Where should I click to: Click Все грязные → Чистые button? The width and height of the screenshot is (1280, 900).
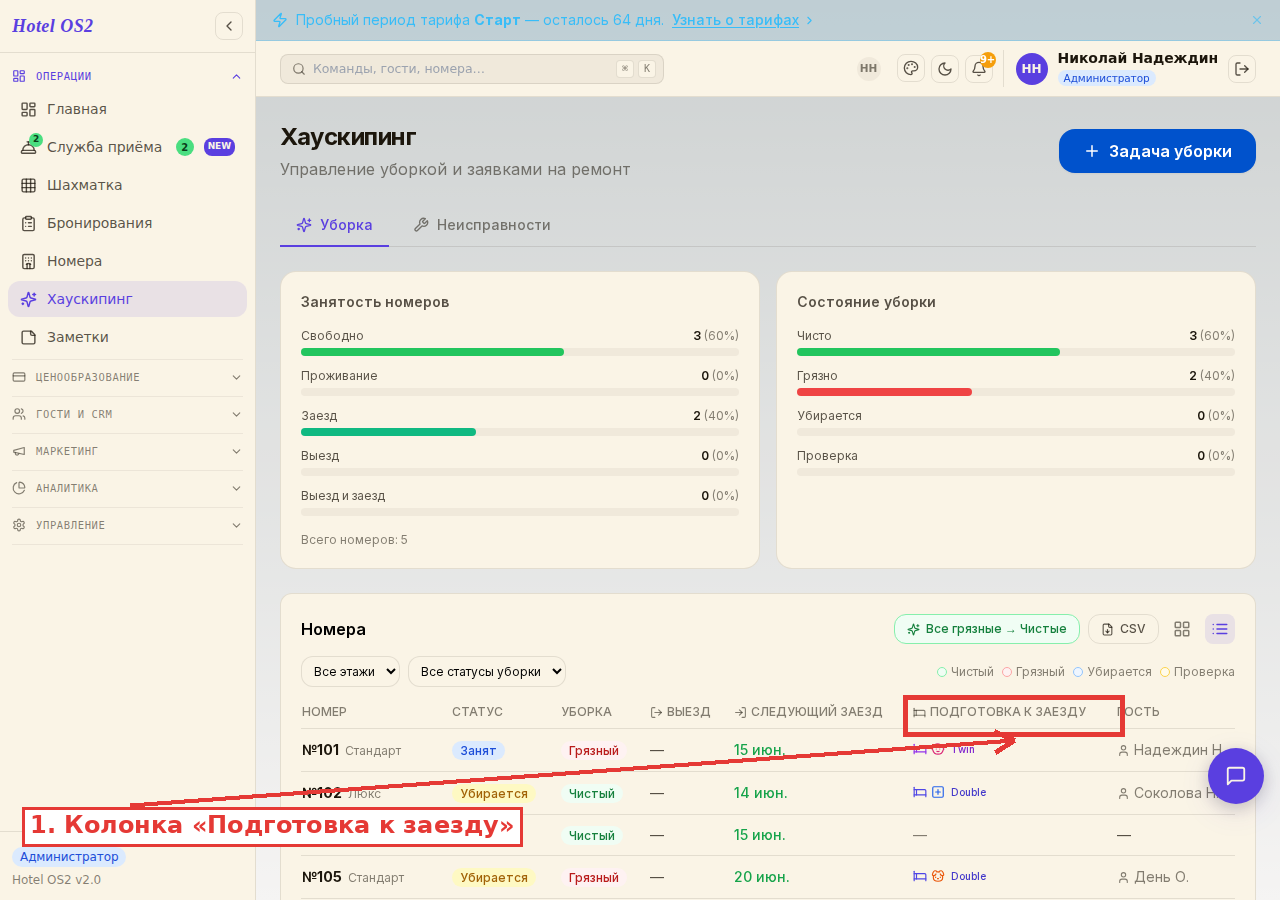click(987, 629)
